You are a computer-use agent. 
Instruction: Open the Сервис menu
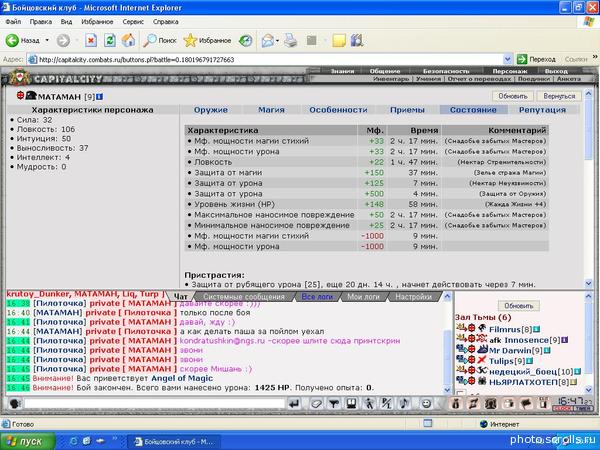[x=133, y=22]
